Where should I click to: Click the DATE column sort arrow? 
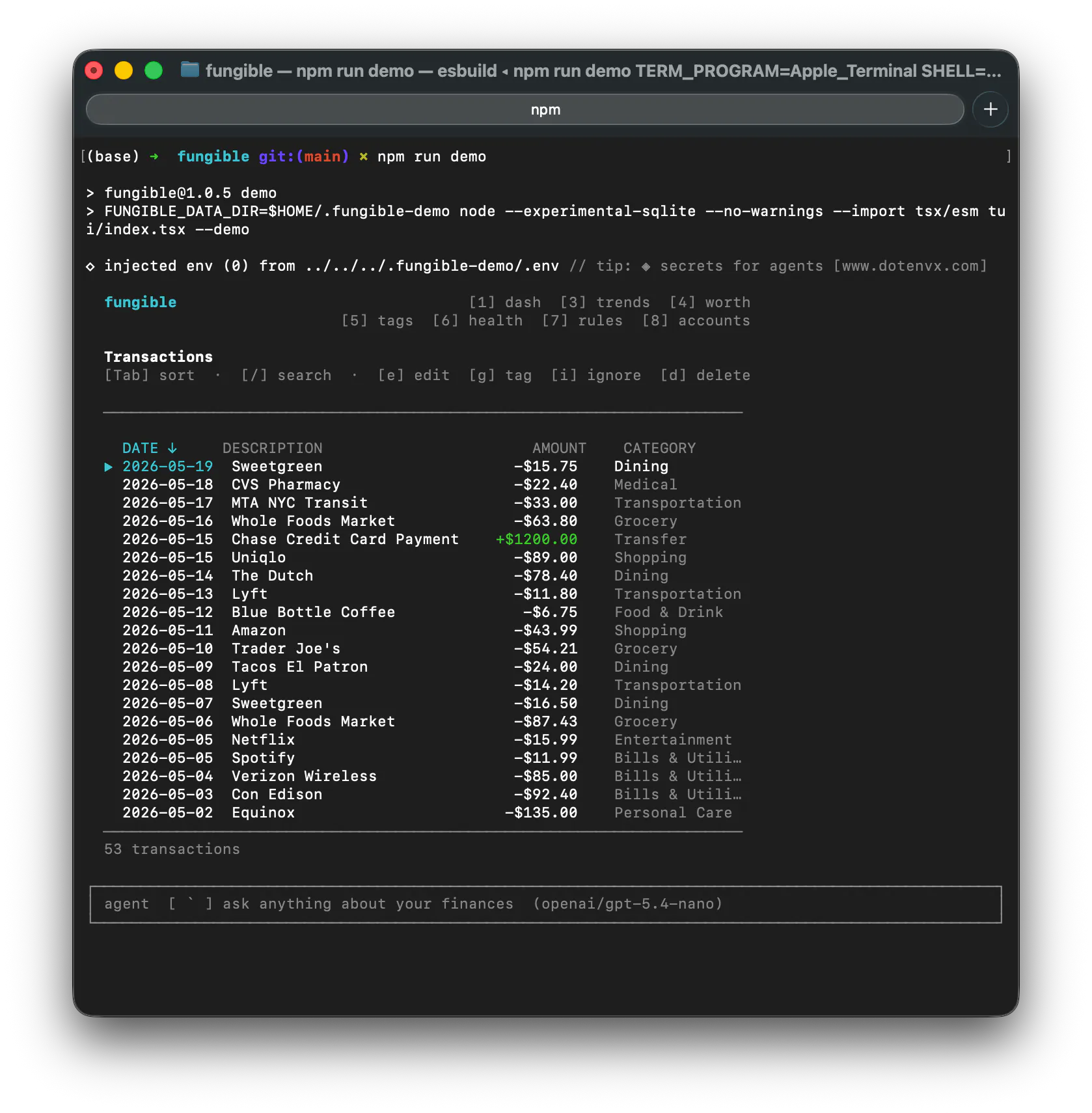[x=172, y=448]
